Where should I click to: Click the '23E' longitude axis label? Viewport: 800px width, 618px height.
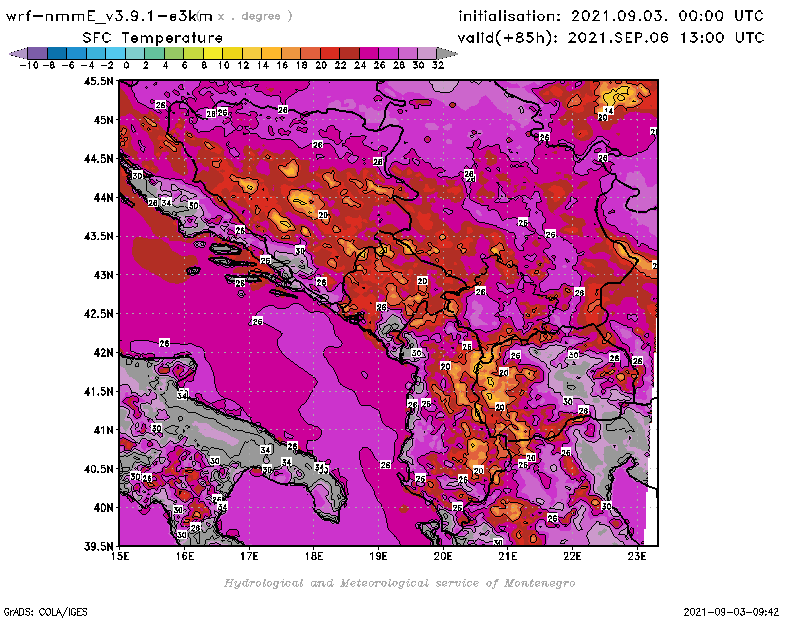point(637,556)
